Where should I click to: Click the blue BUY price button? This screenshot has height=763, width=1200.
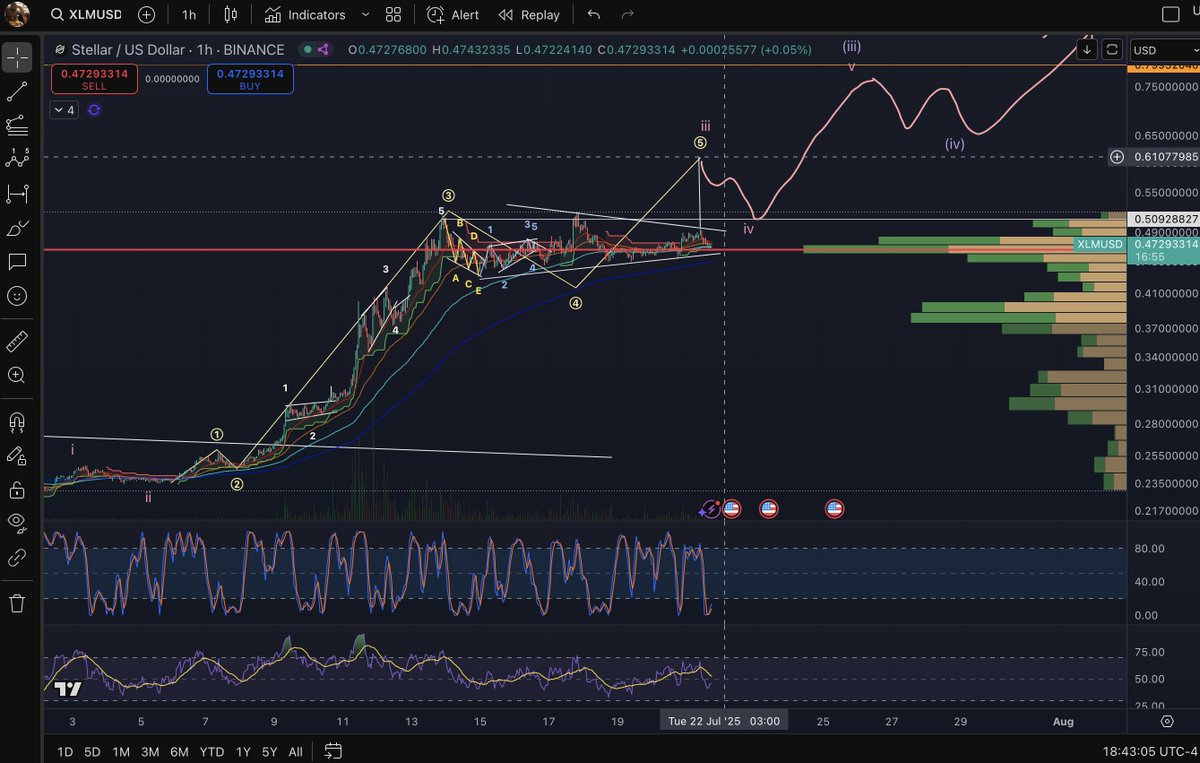(x=250, y=79)
